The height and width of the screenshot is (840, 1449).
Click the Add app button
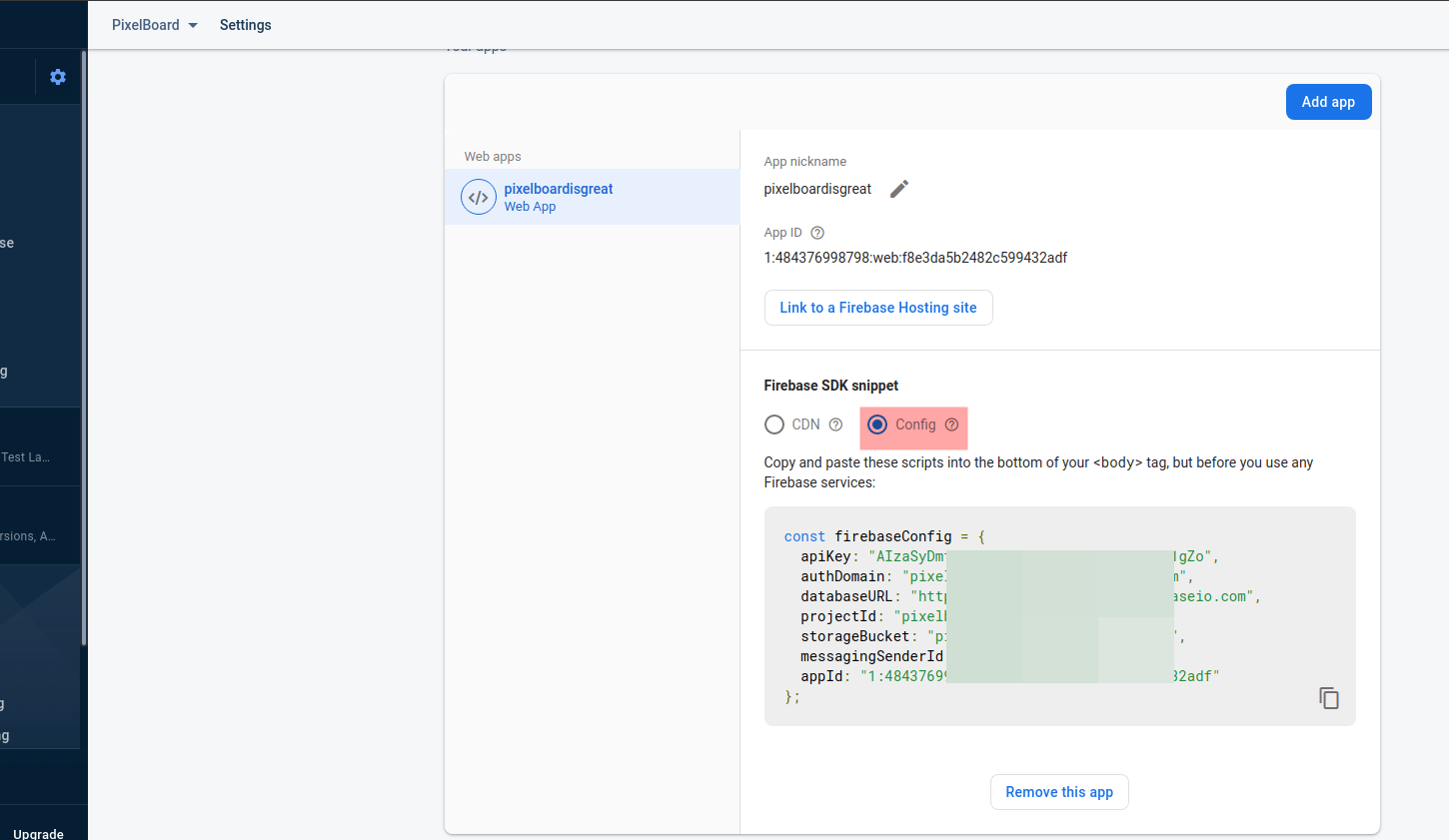(1328, 102)
